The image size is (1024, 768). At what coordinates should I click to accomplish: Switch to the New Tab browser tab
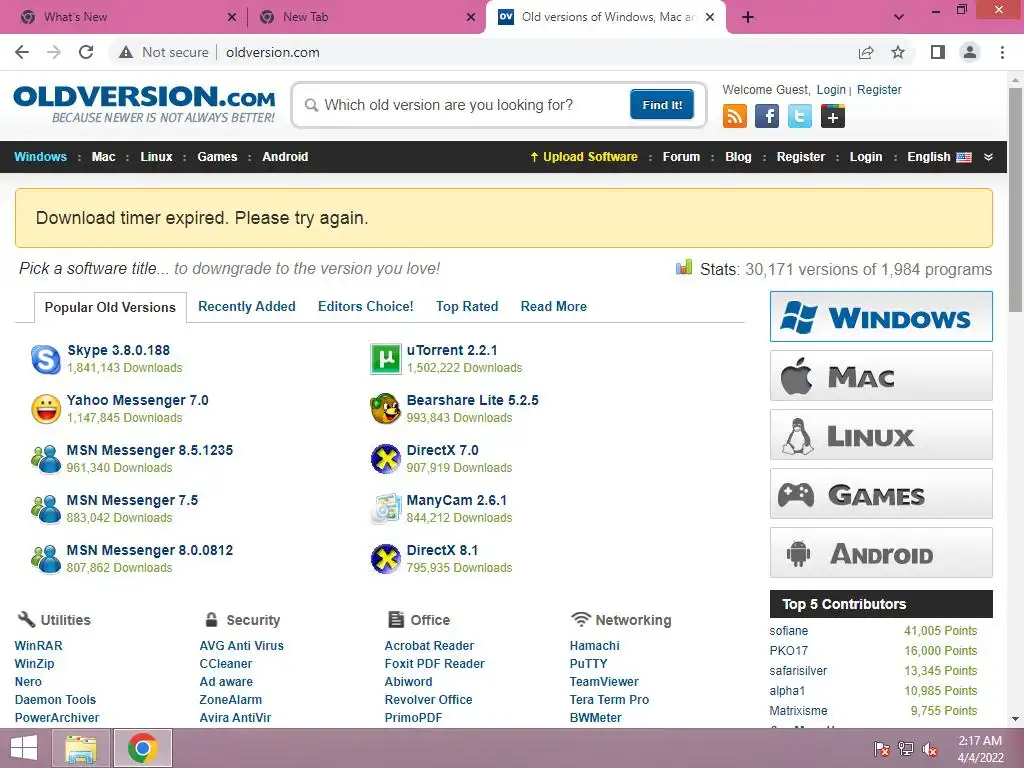[x=366, y=17]
